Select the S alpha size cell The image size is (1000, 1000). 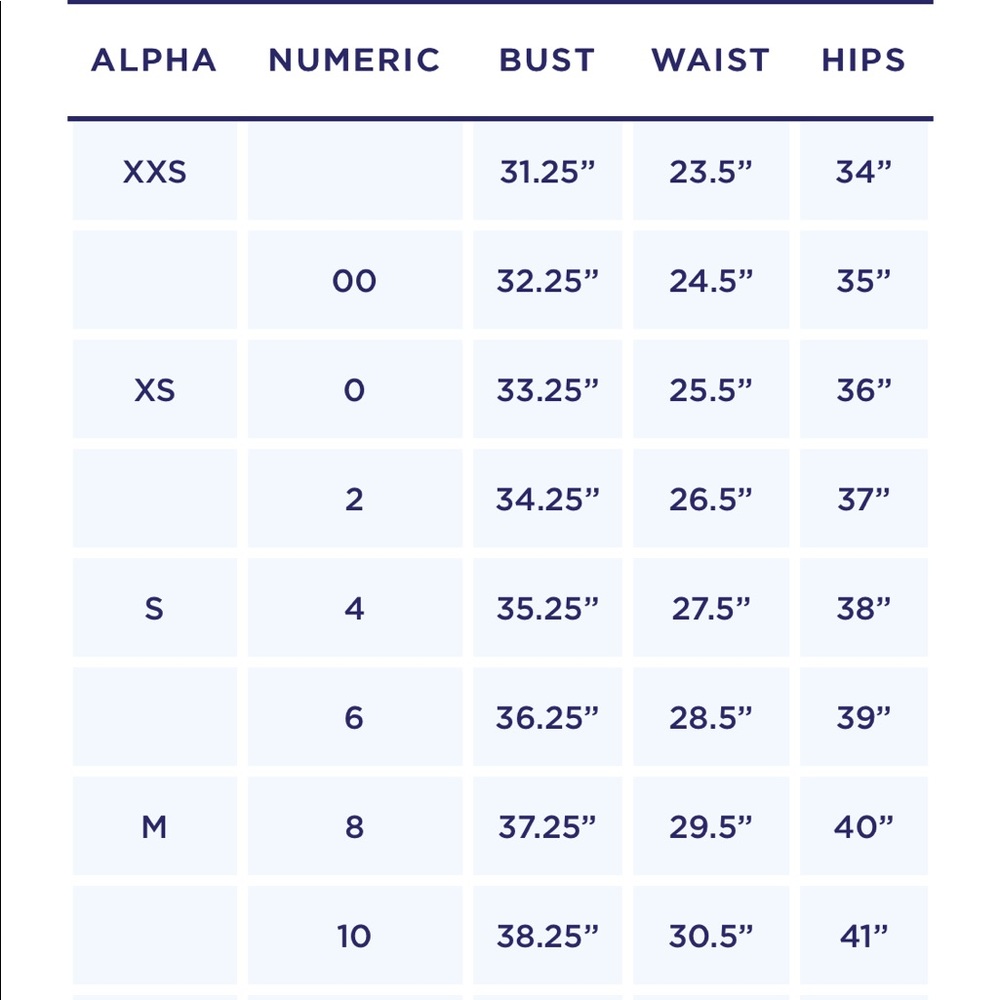155,608
